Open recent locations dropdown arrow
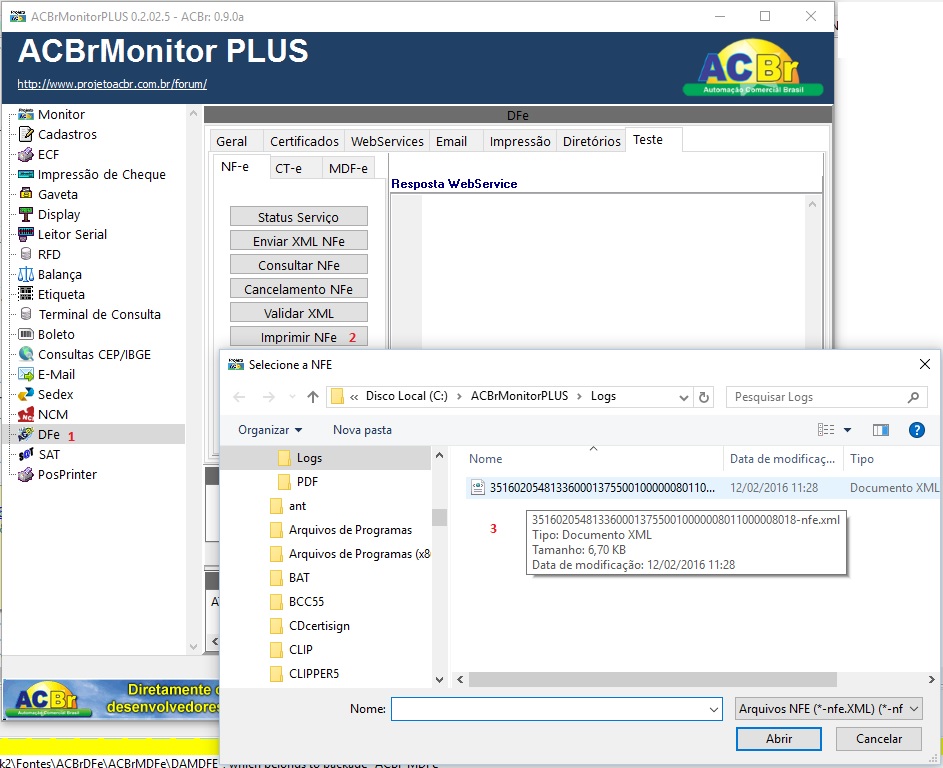This screenshot has height=768, width=943. (x=292, y=397)
